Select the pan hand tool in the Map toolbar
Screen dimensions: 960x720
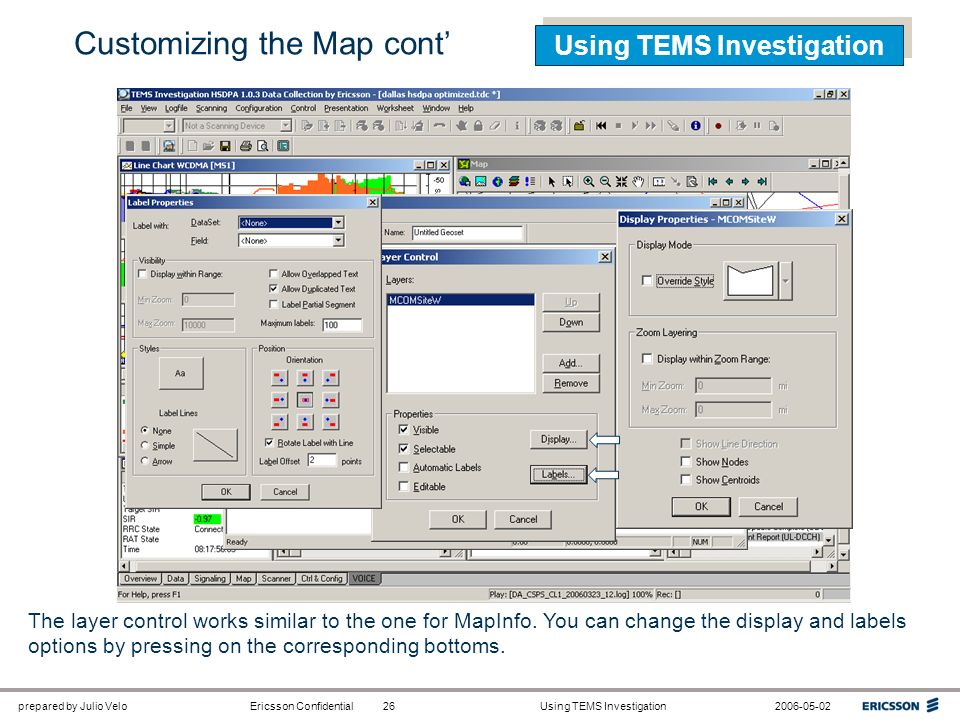pyautogui.click(x=638, y=181)
